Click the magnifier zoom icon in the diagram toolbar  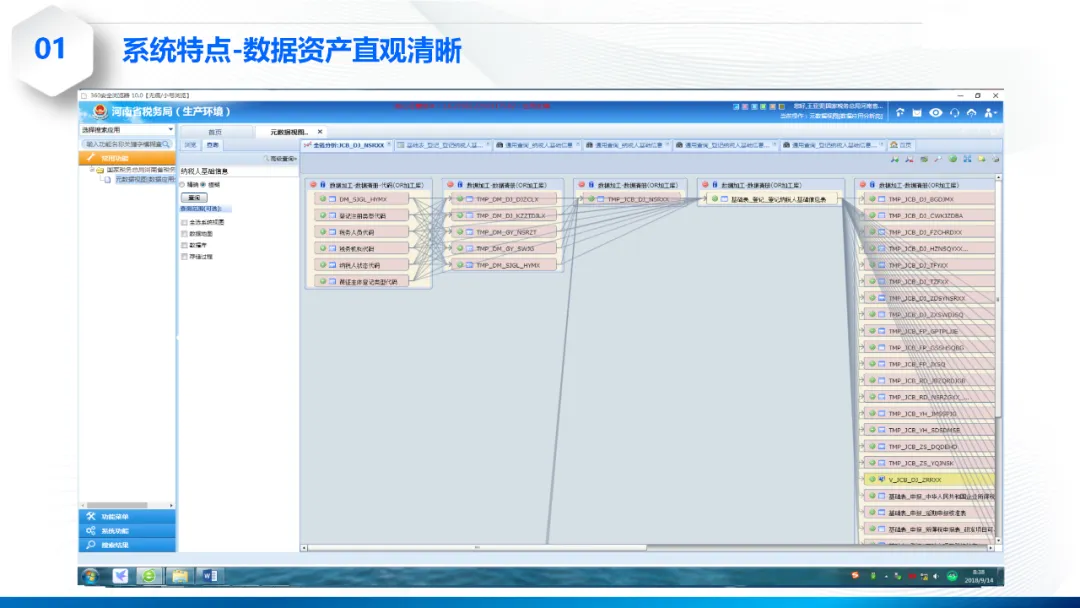coord(938,159)
